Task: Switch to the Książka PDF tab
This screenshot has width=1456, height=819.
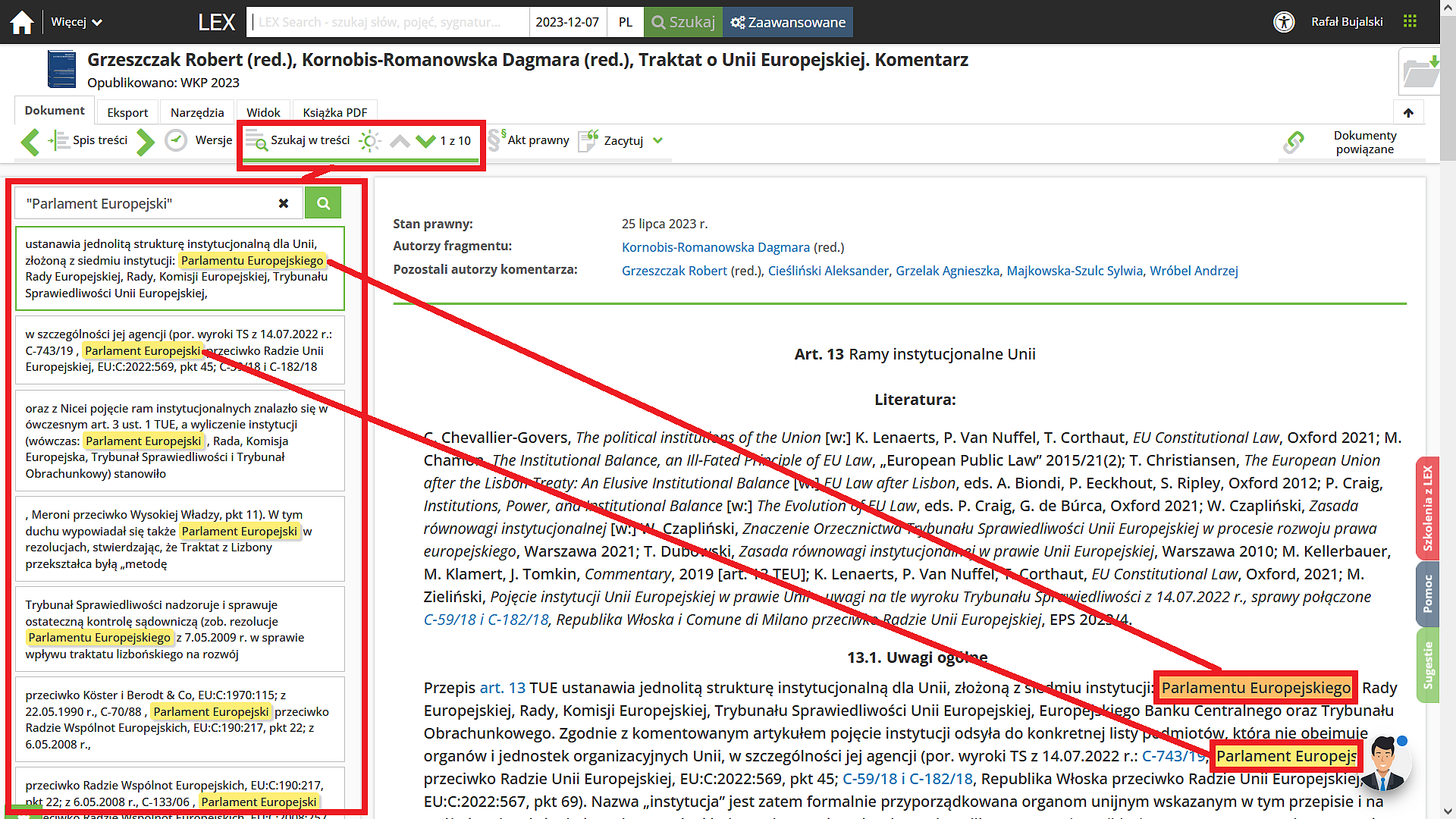Action: [x=334, y=112]
